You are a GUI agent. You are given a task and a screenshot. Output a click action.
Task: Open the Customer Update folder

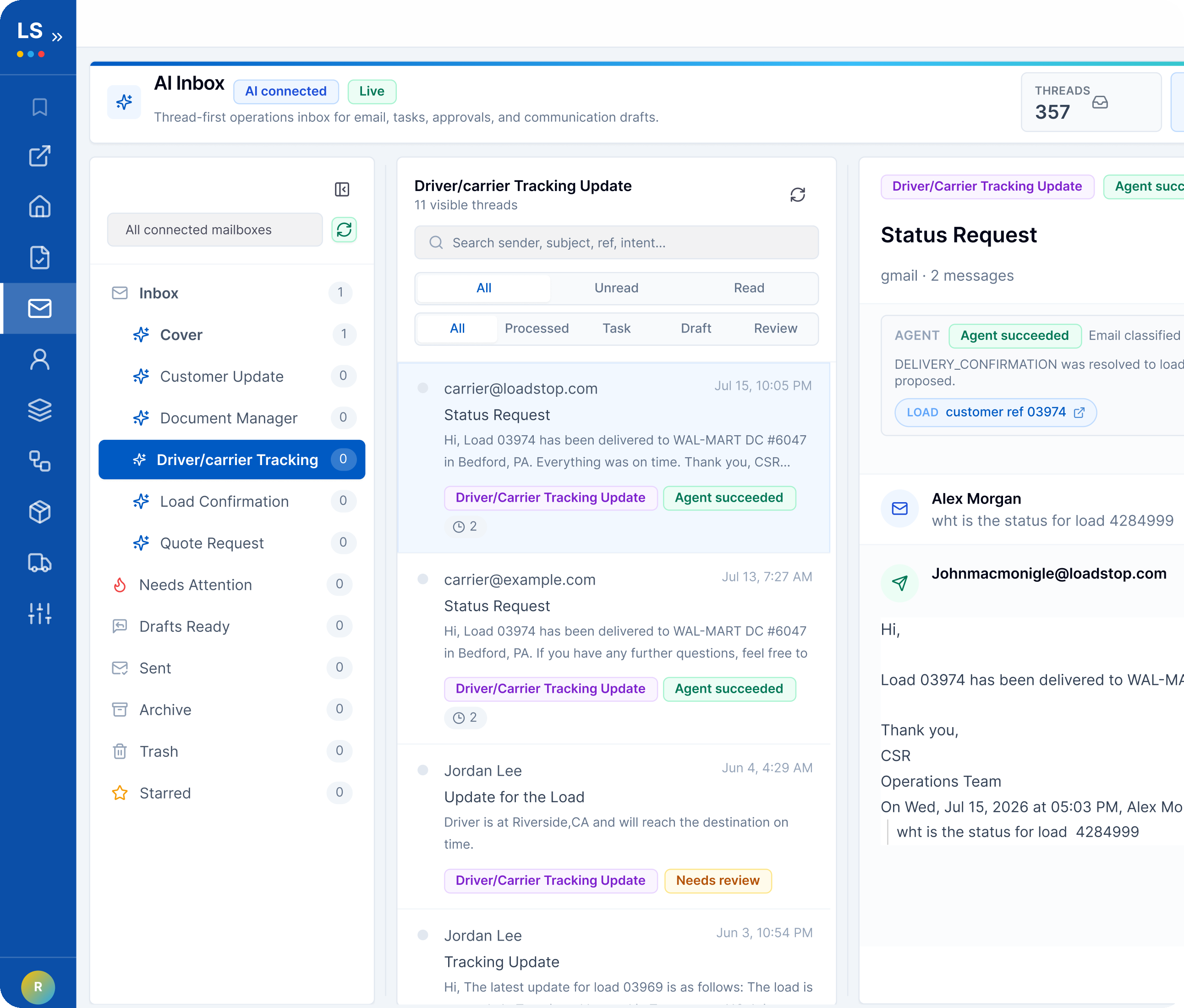pos(231,376)
